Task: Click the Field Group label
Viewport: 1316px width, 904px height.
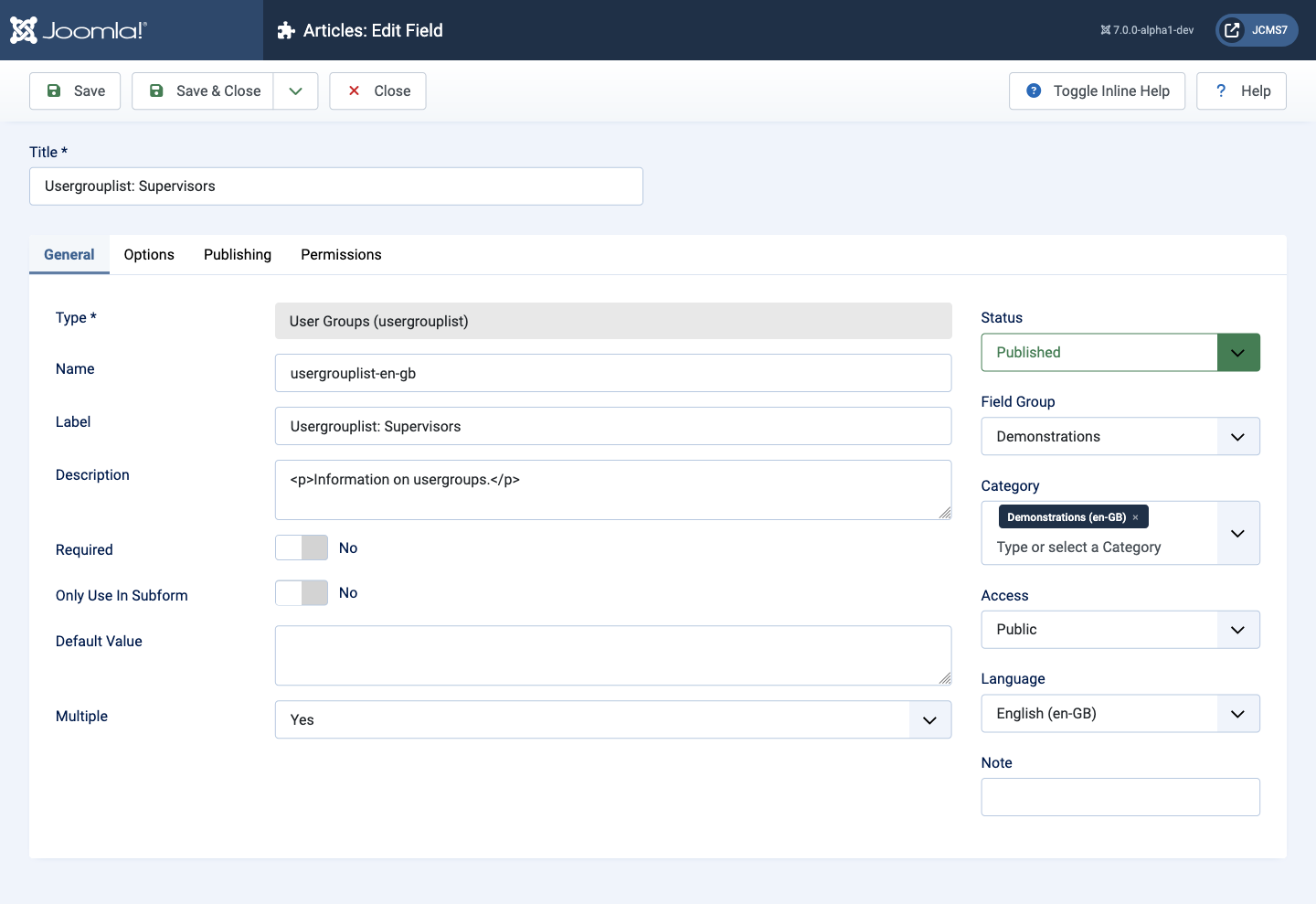Action: [x=1018, y=401]
